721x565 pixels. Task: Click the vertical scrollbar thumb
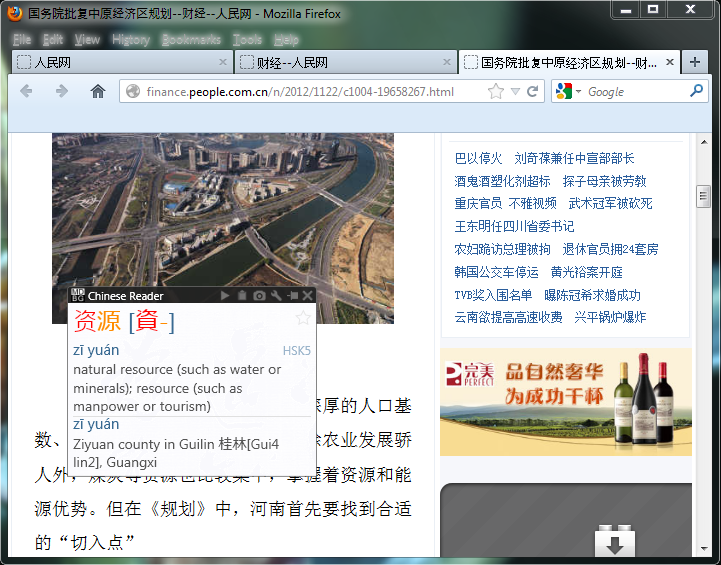point(703,196)
